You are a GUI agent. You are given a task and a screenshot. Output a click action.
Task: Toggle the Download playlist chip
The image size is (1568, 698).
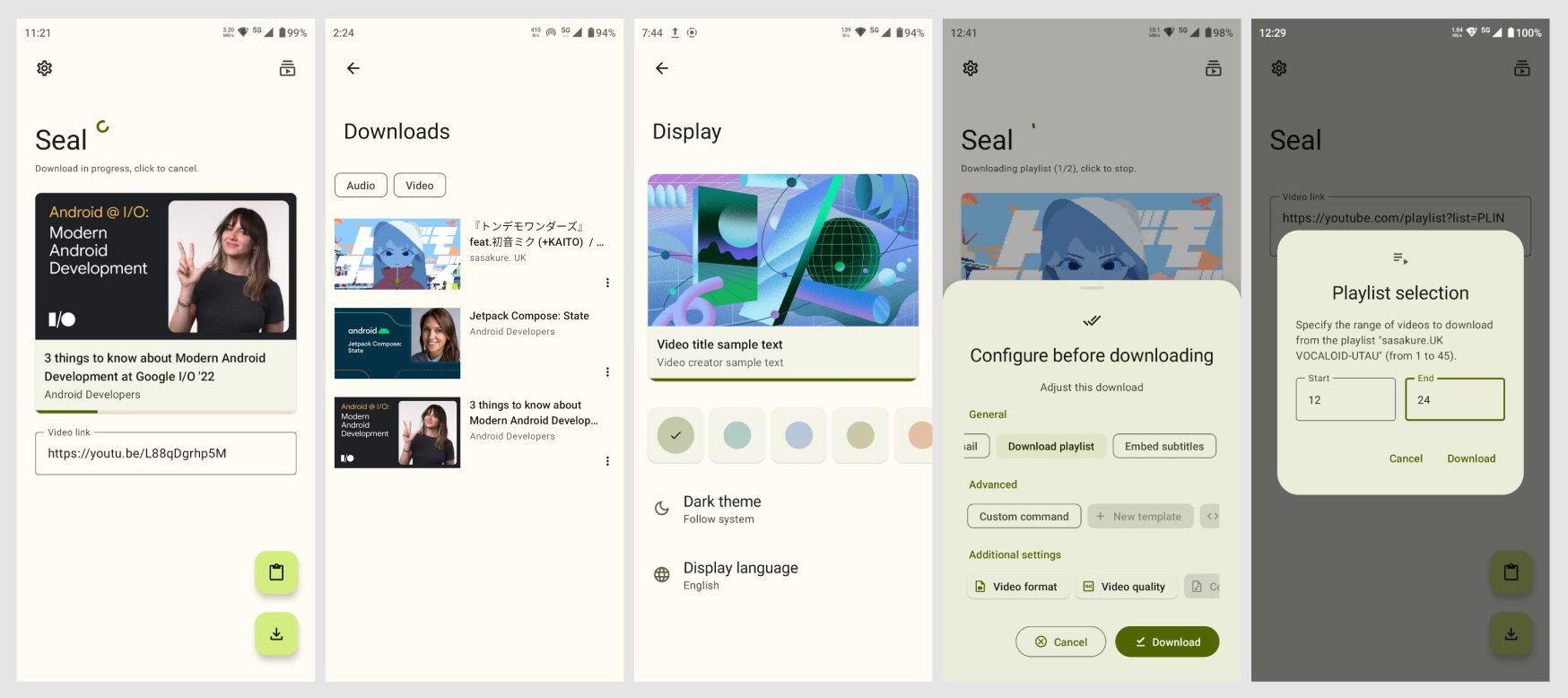[x=1051, y=446]
